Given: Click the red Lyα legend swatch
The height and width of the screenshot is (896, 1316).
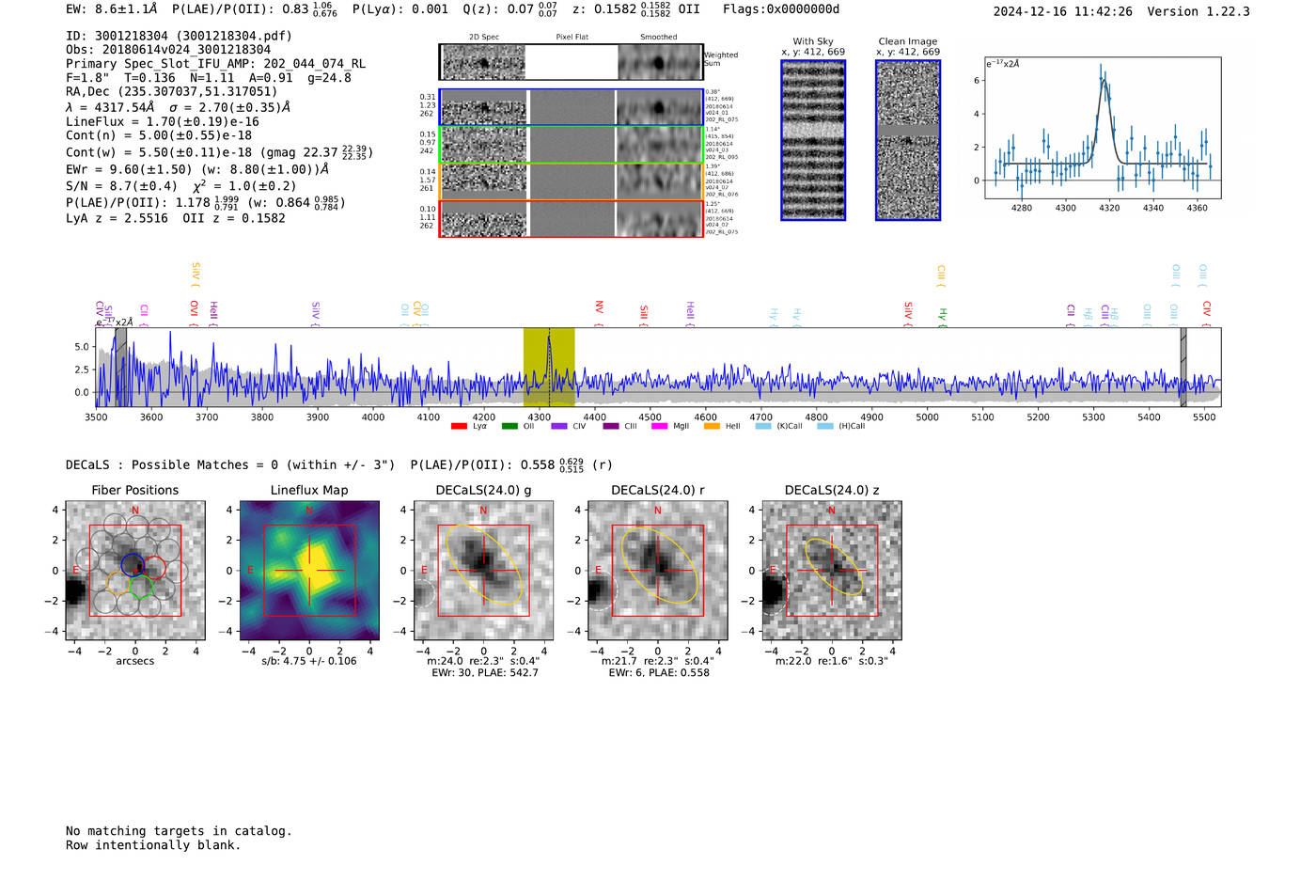Looking at the screenshot, I should point(459,426).
